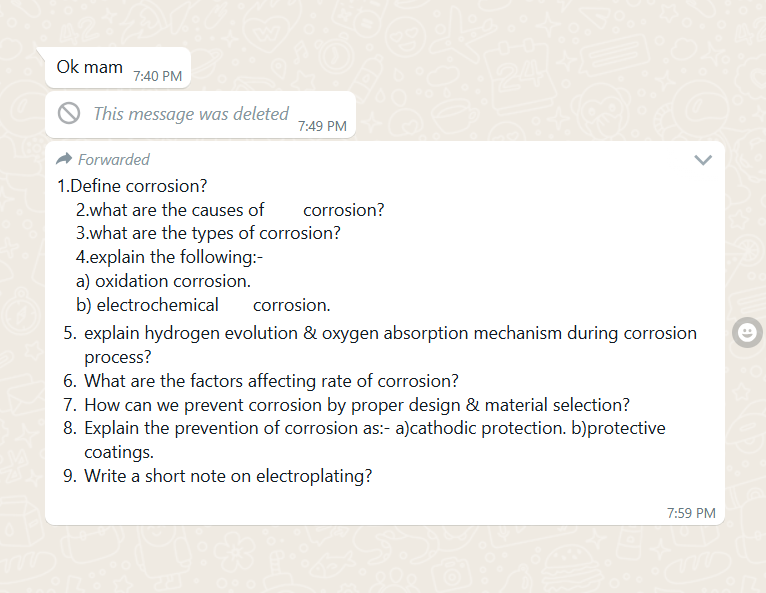Click 'explain hydrogen evolution' question text
The width and height of the screenshot is (766, 593).
click(x=390, y=345)
